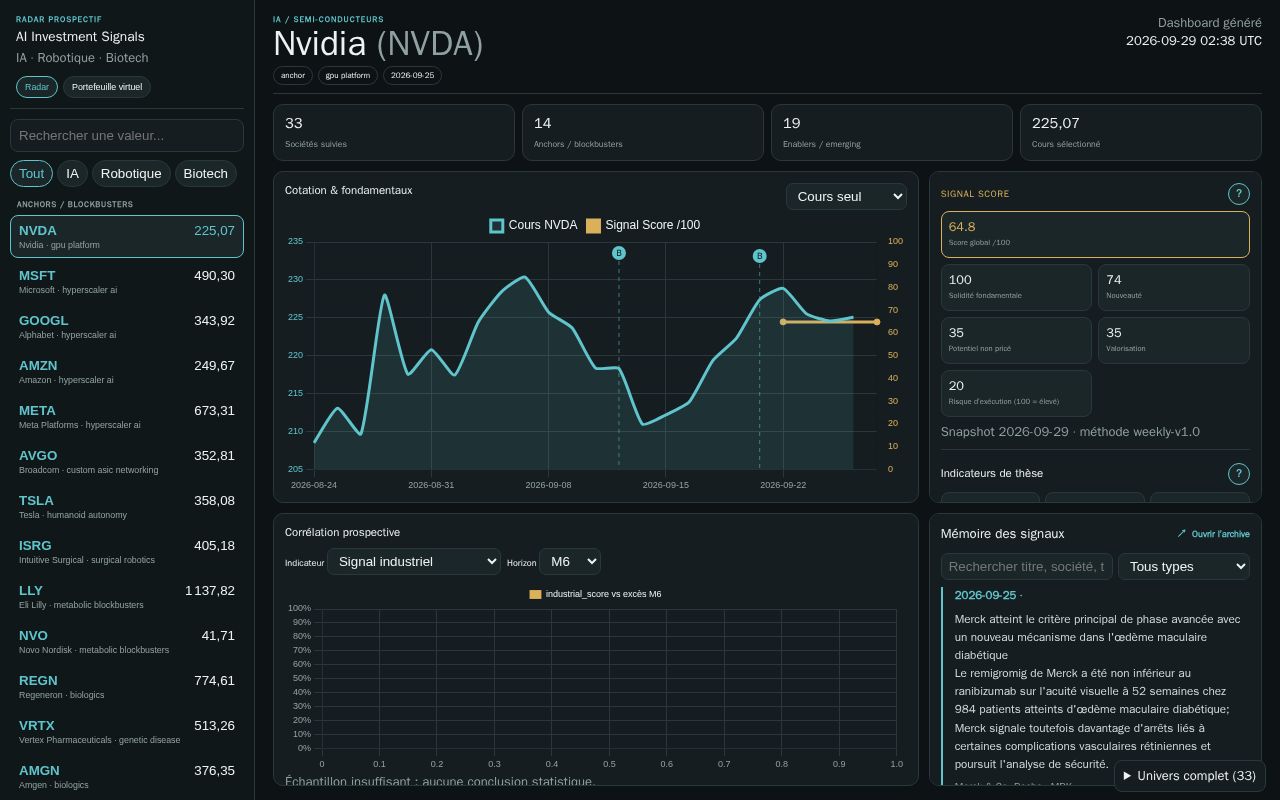This screenshot has height=800, width=1280.
Task: Click the Rechercher une valeur search field
Action: (127, 136)
